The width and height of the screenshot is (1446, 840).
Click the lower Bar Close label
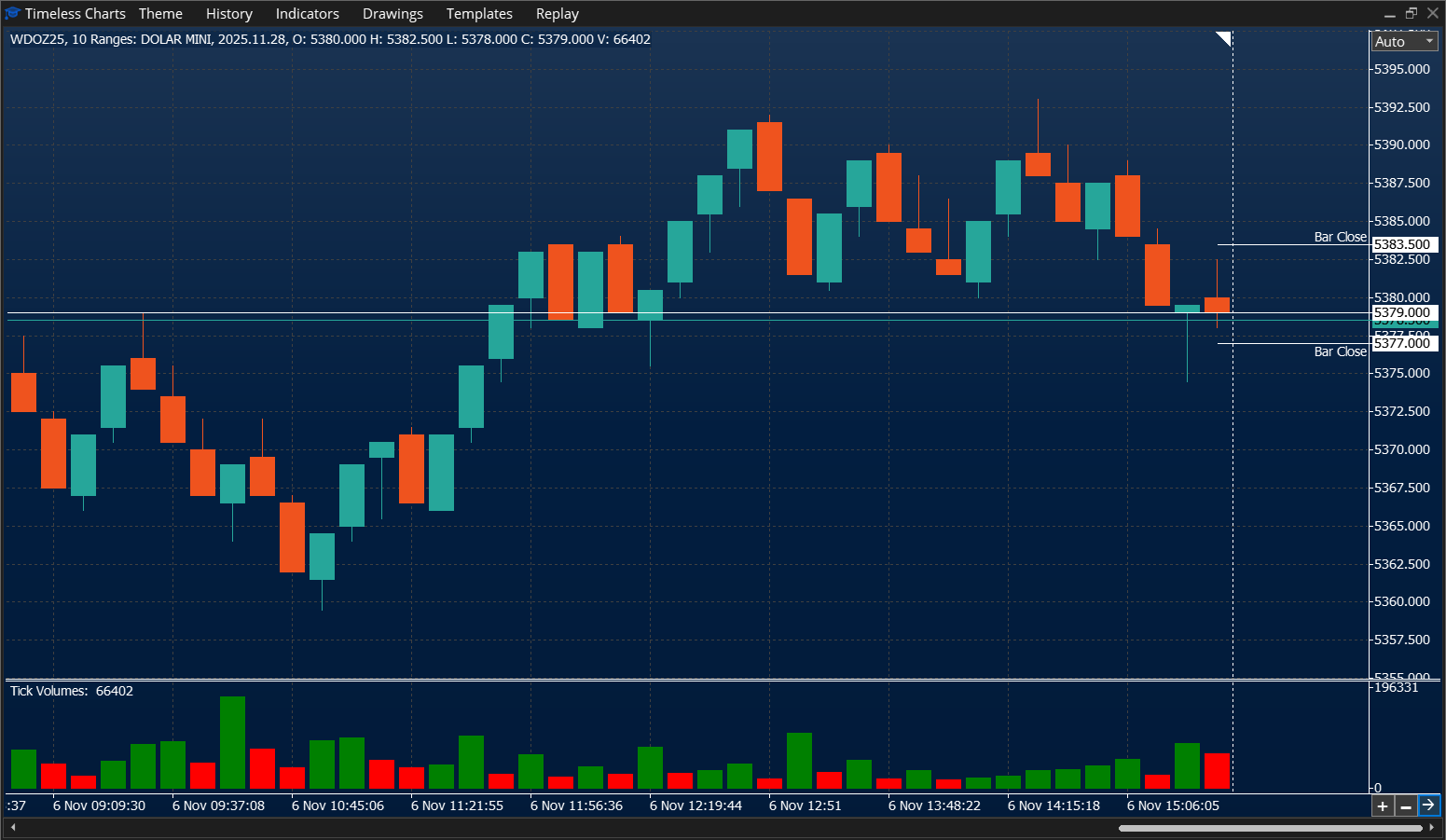click(x=1340, y=351)
